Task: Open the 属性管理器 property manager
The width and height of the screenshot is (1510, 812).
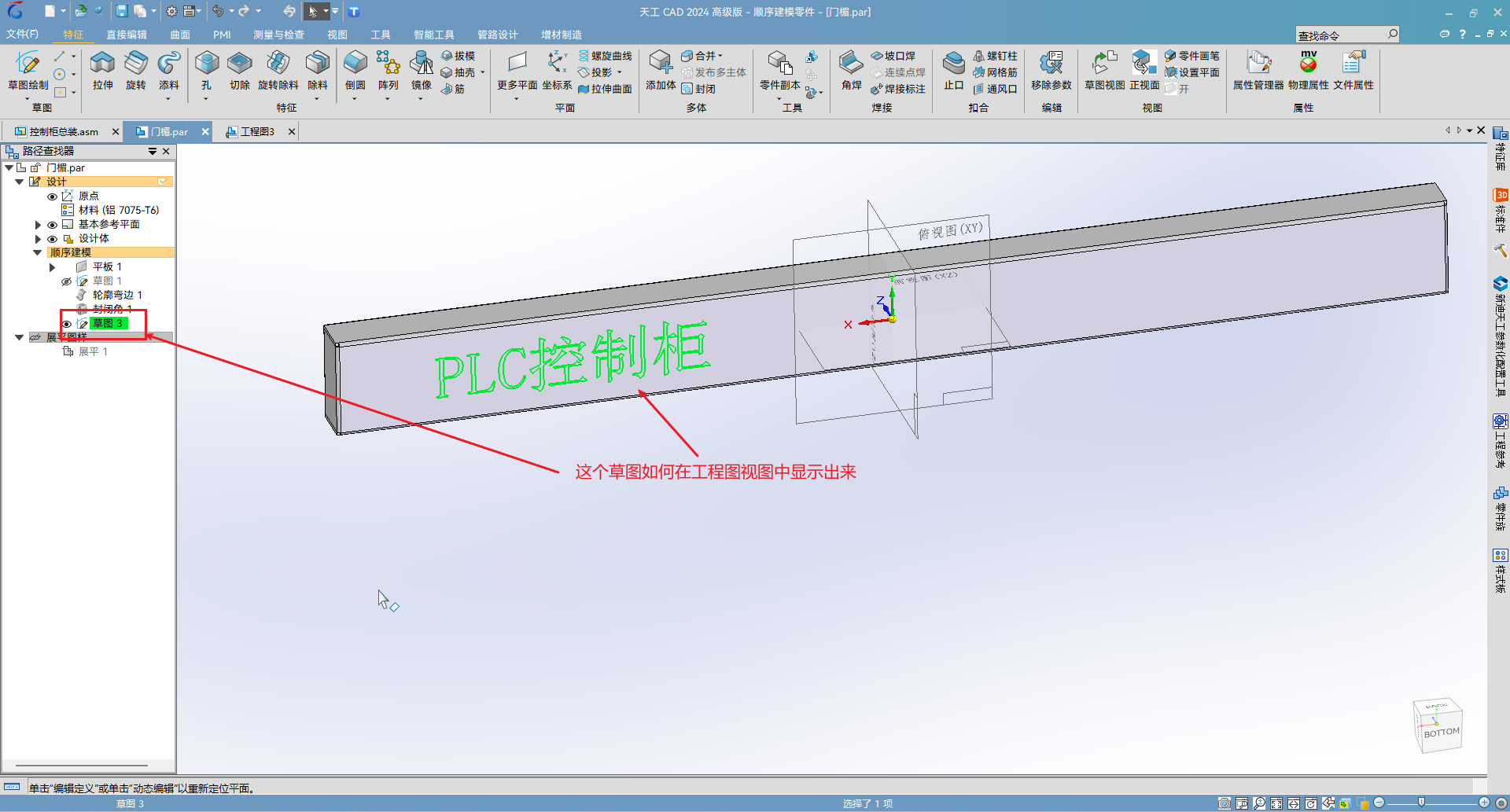Action: tap(1258, 70)
